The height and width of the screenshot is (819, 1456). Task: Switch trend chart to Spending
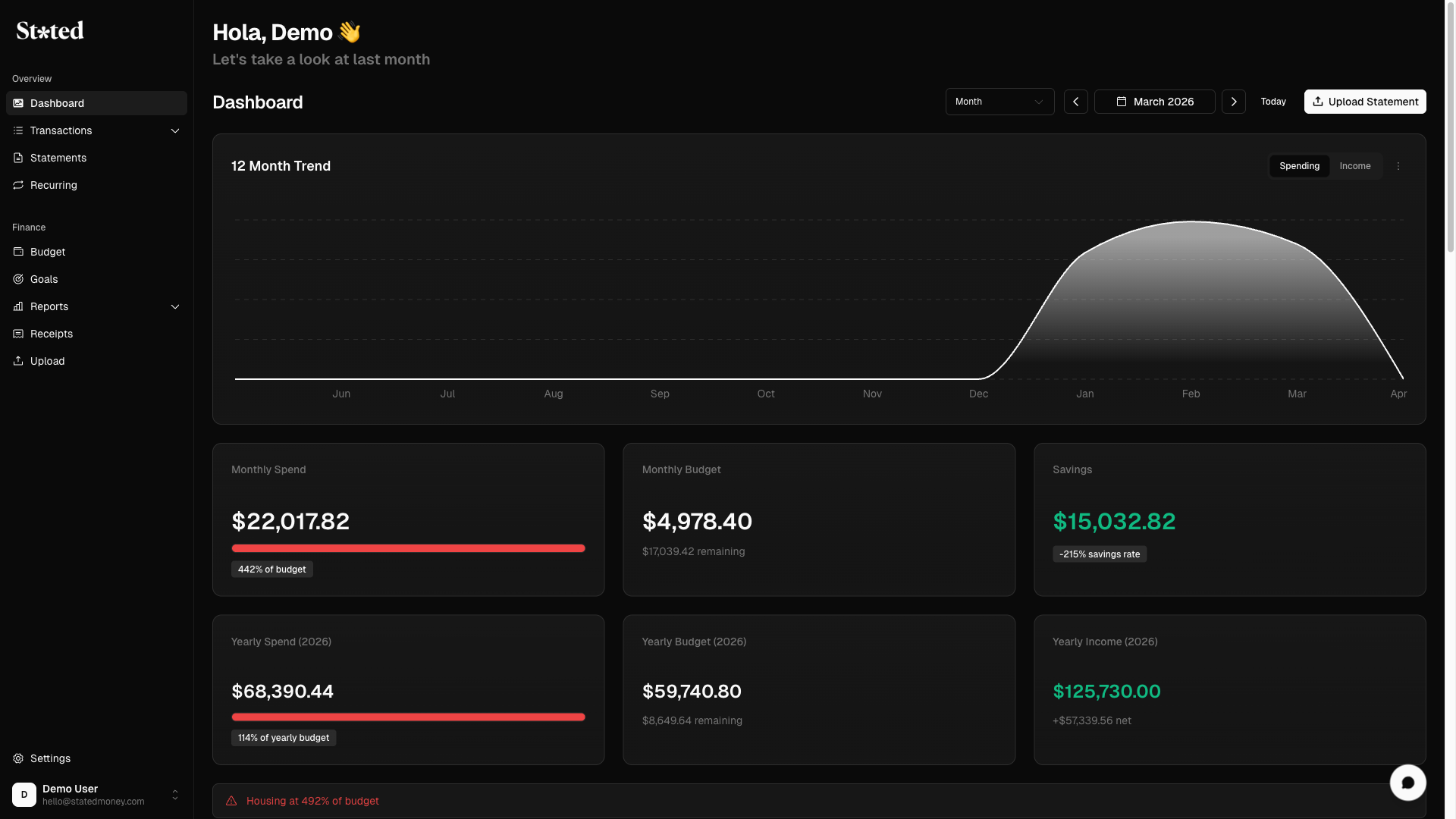1299,166
